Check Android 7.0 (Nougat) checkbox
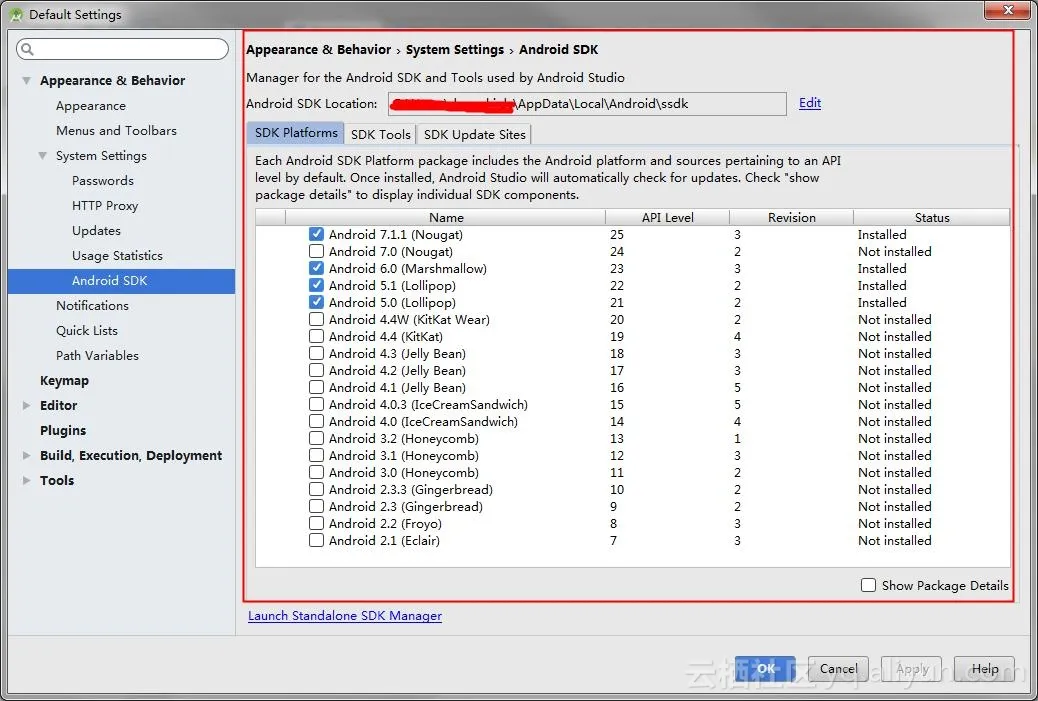Viewport: 1038px width, 701px height. pyautogui.click(x=316, y=252)
